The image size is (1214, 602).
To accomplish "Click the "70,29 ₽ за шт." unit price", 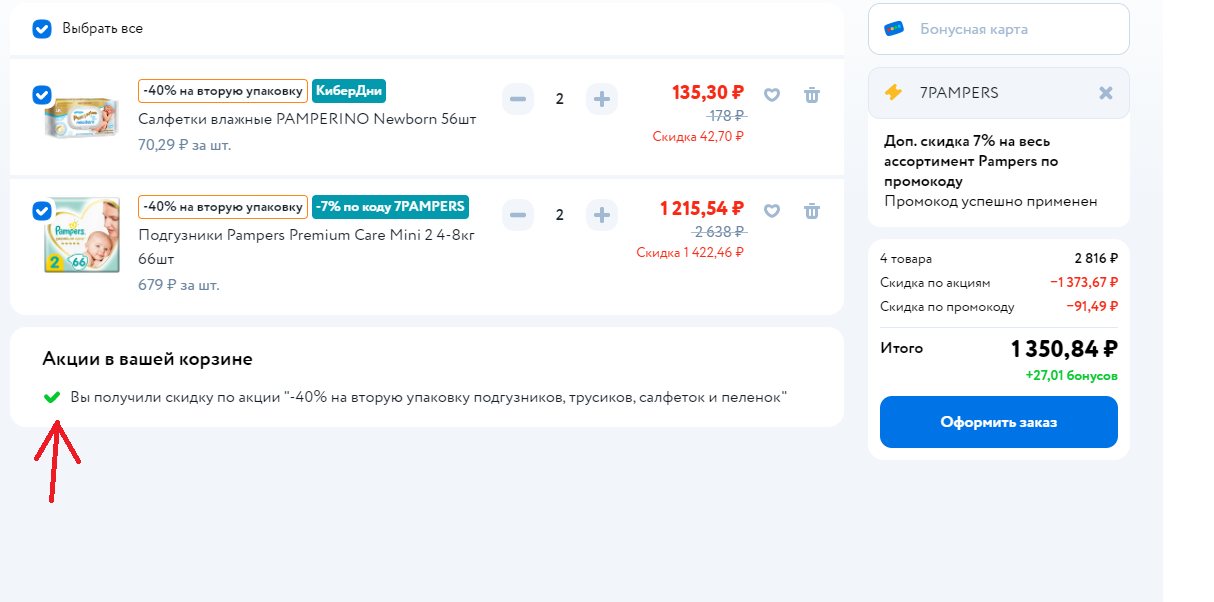I will pyautogui.click(x=184, y=145).
